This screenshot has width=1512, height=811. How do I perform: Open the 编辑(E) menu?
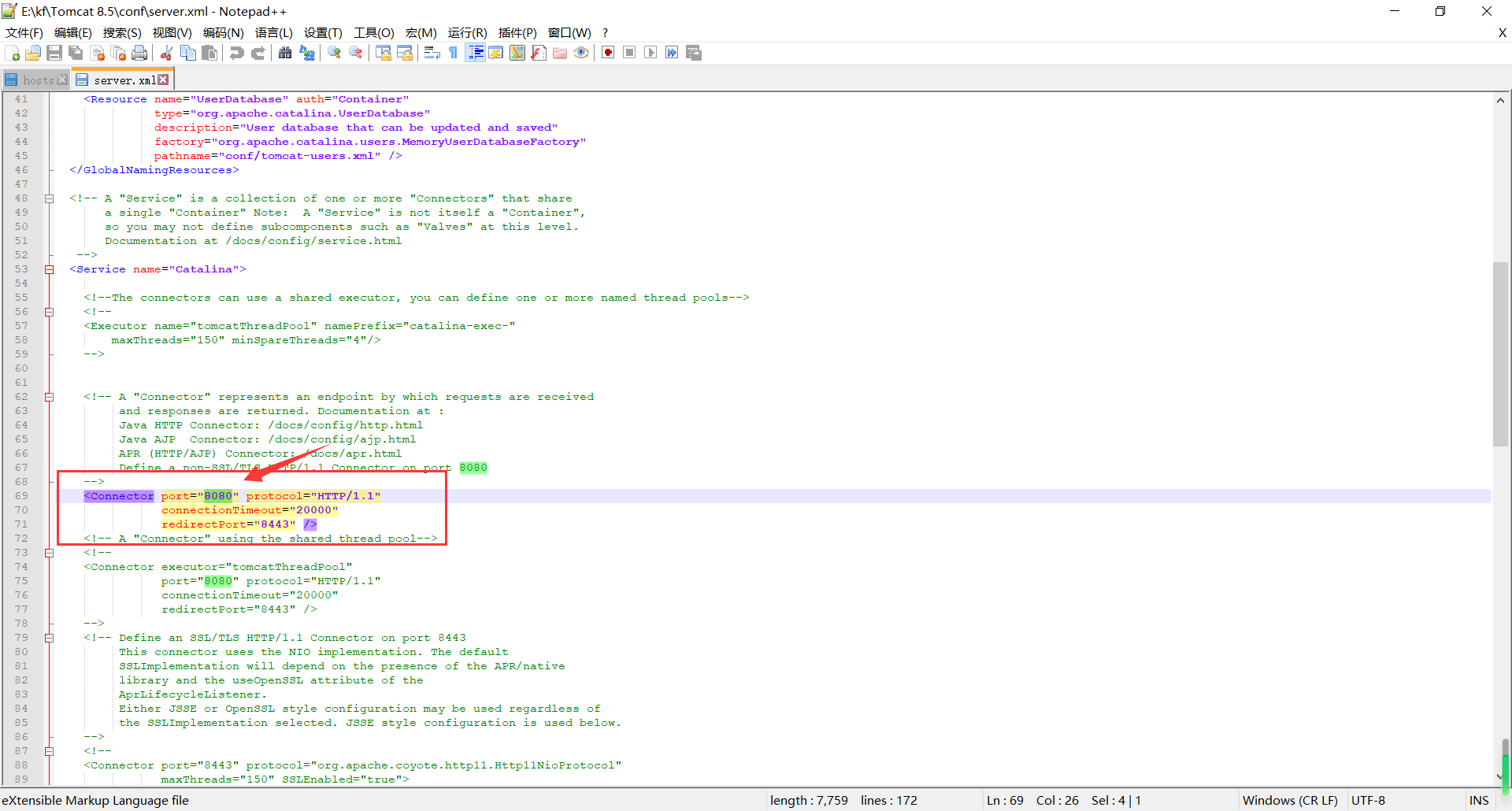point(73,32)
